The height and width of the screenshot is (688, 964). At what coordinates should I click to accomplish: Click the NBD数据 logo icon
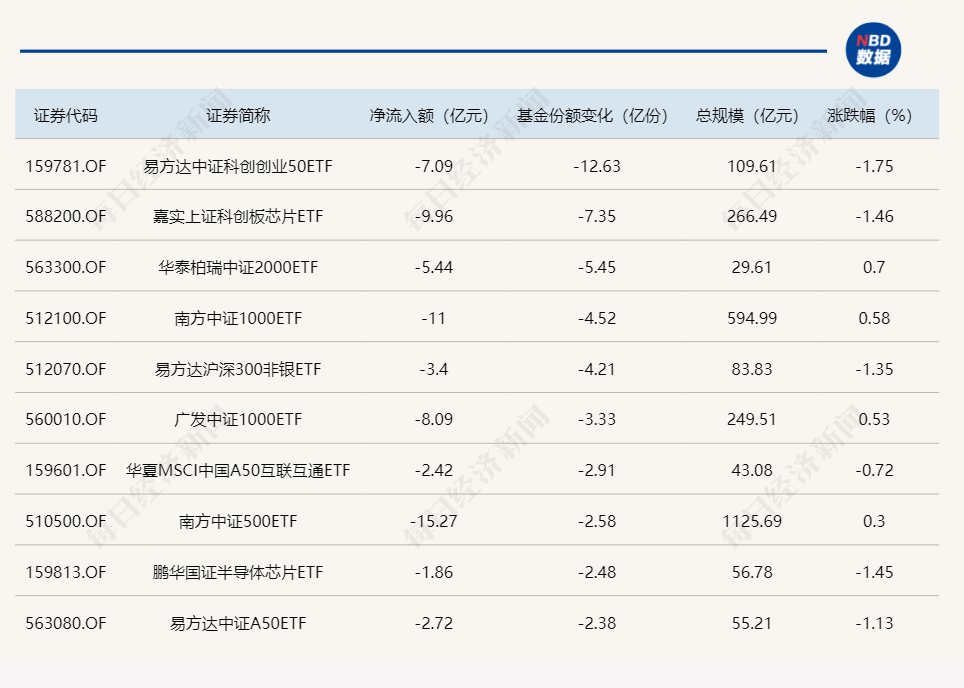click(x=873, y=50)
